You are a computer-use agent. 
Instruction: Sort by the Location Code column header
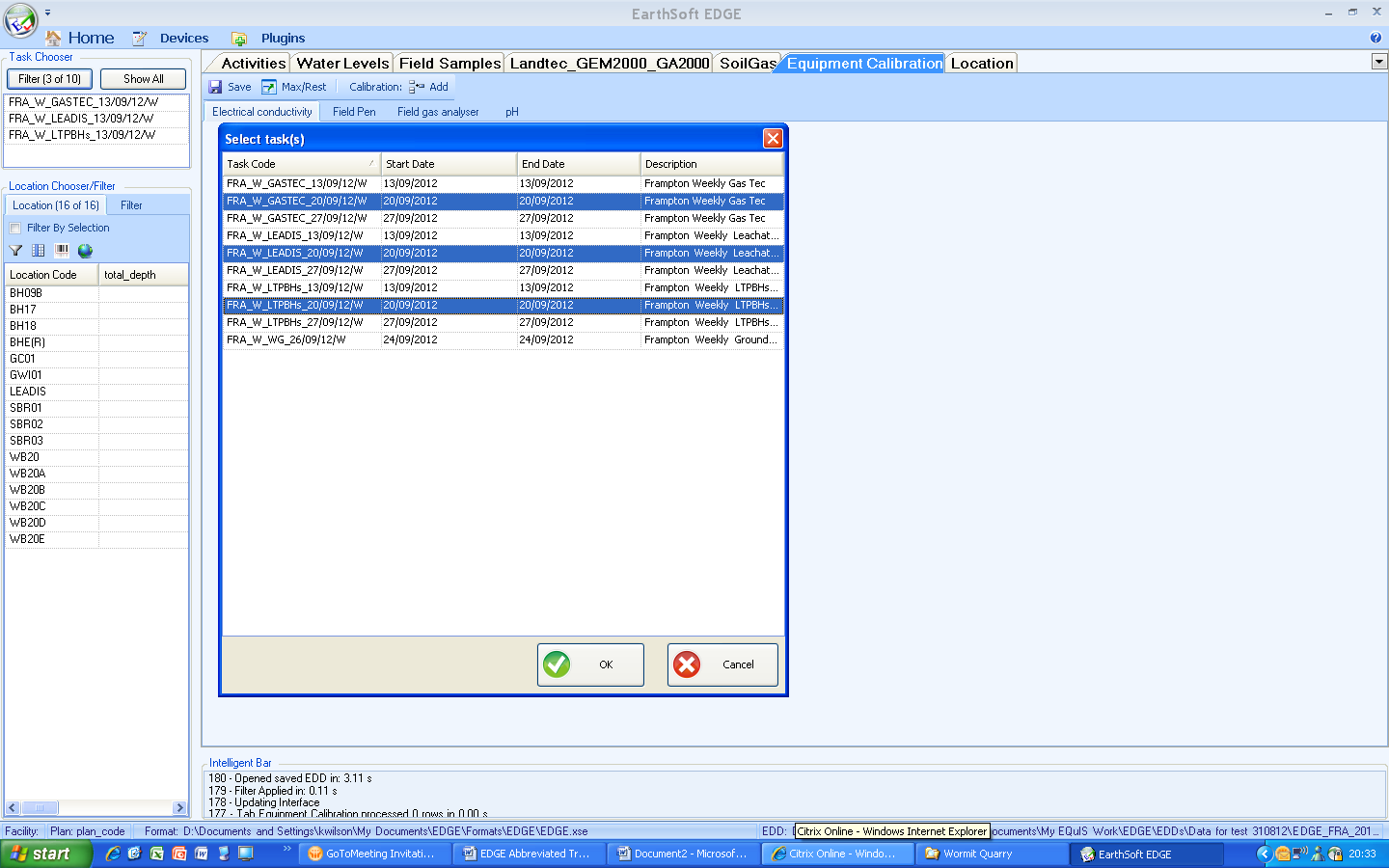click(51, 275)
